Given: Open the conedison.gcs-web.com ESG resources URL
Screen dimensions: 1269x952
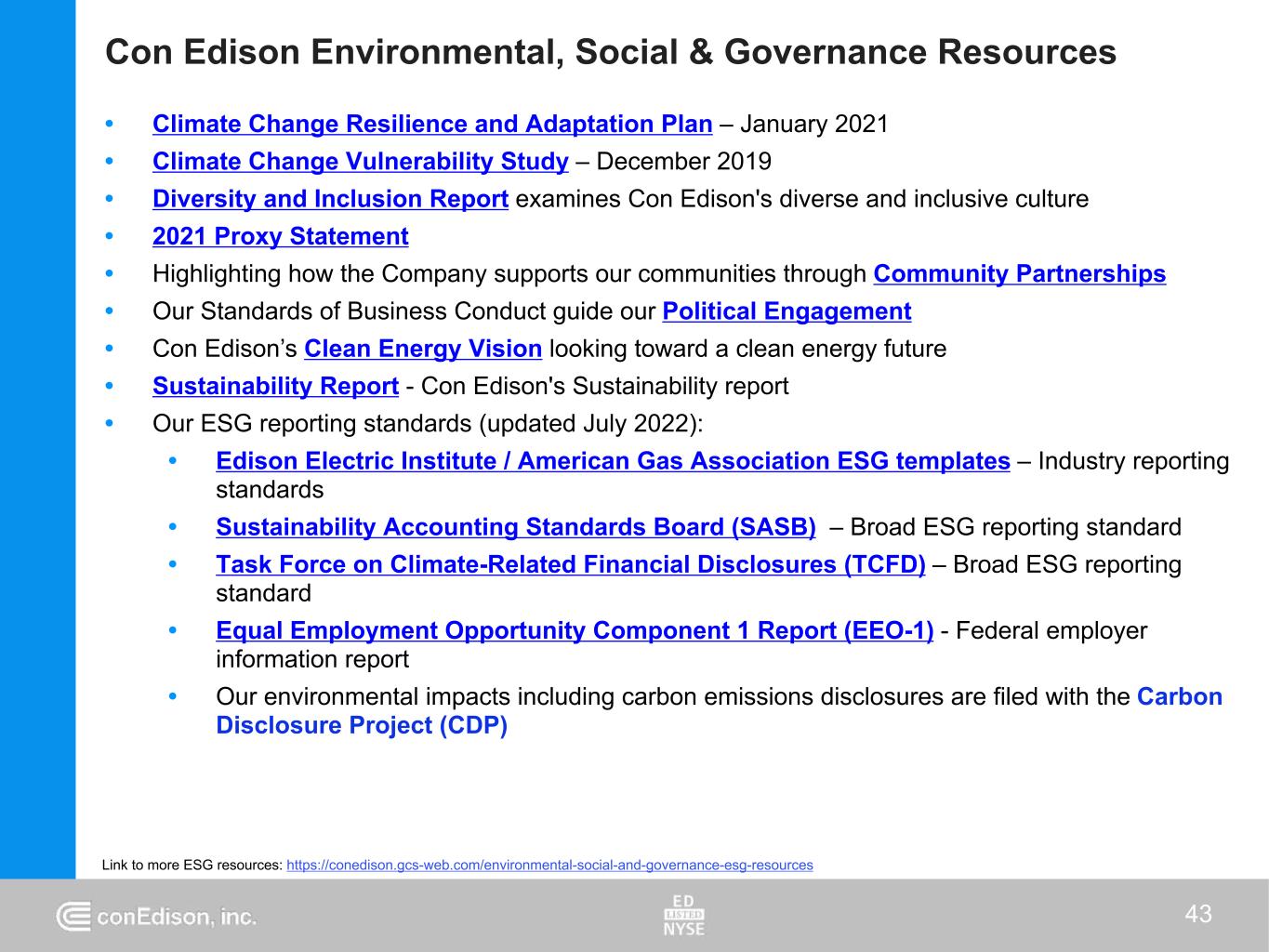Looking at the screenshot, I should pyautogui.click(x=549, y=866).
